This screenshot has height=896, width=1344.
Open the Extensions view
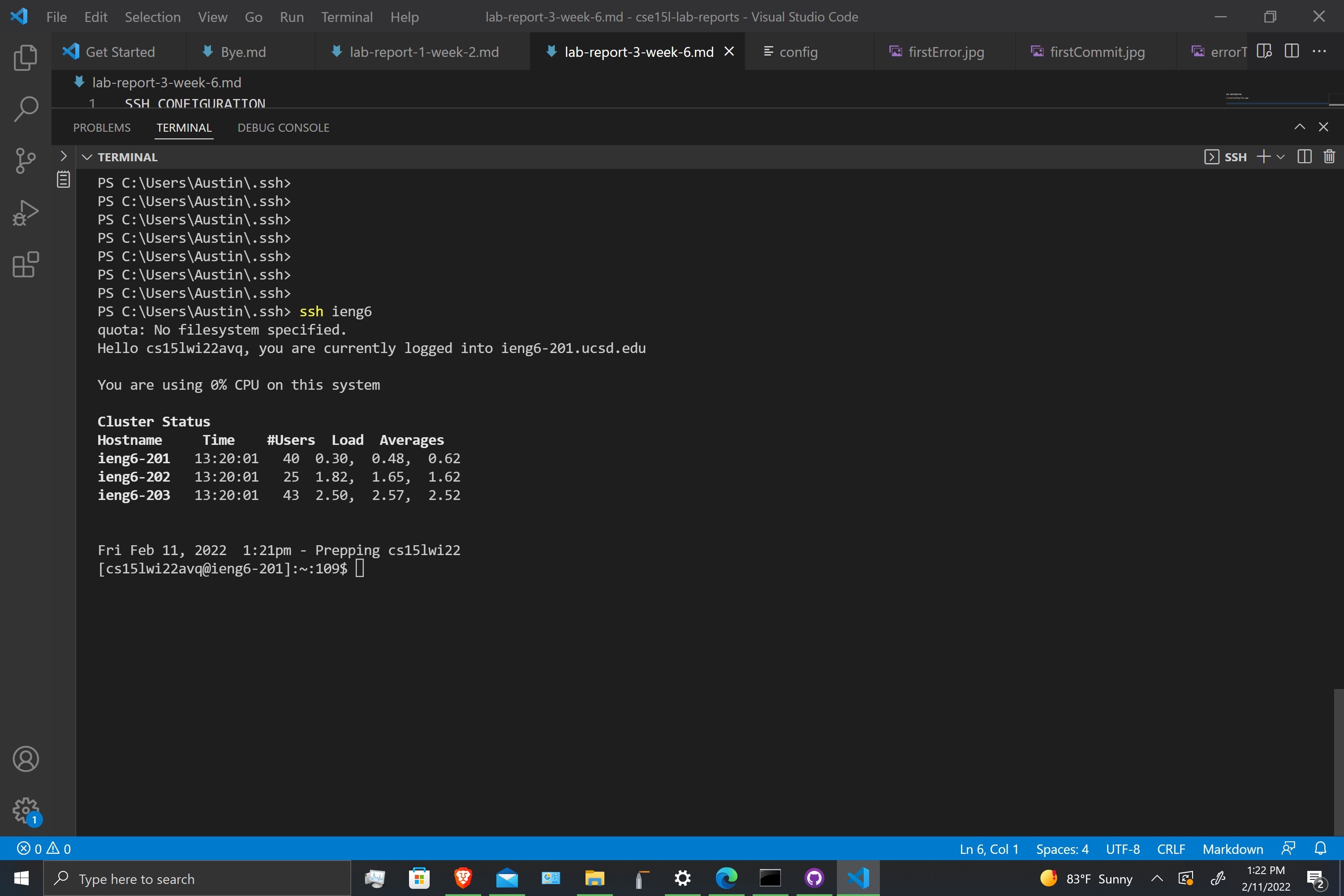[x=26, y=265]
